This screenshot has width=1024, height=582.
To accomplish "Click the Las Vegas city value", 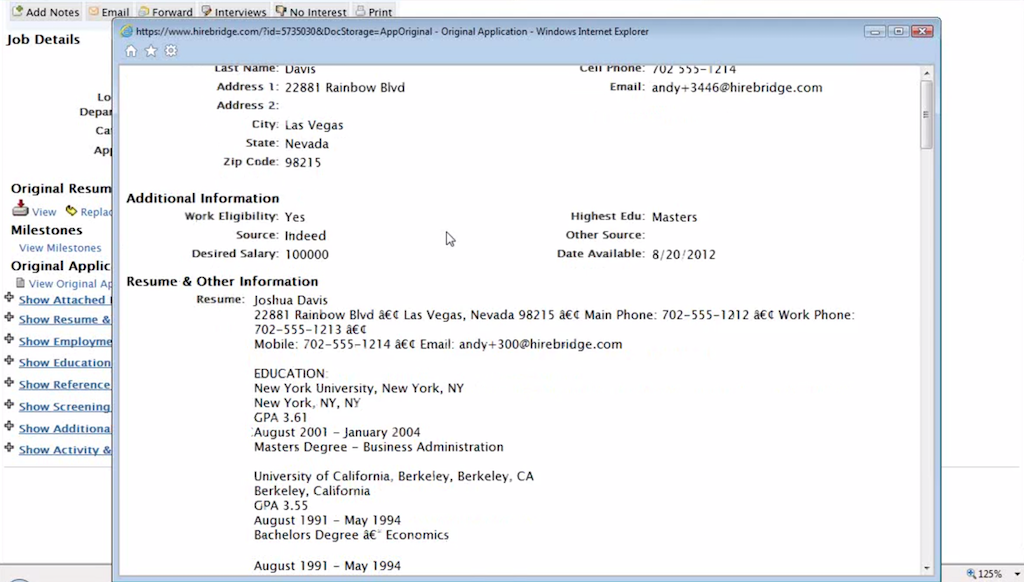I will pyautogui.click(x=314, y=125).
